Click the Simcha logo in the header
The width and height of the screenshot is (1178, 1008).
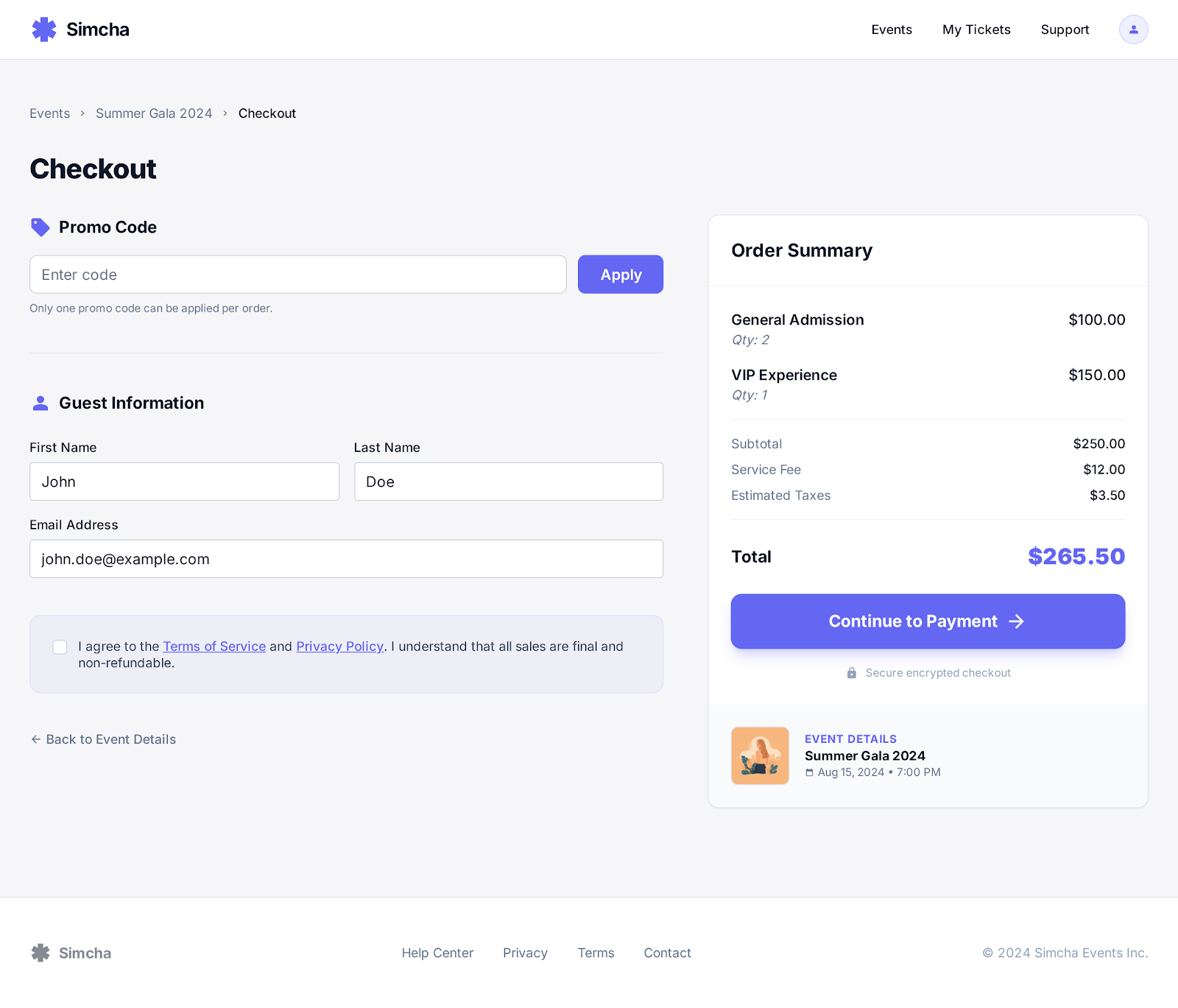tap(80, 29)
